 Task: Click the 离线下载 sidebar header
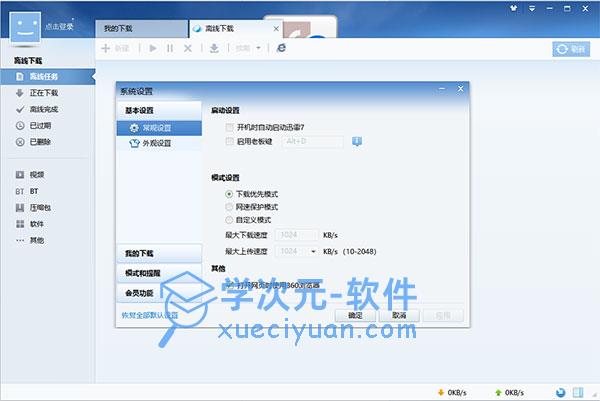click(28, 61)
